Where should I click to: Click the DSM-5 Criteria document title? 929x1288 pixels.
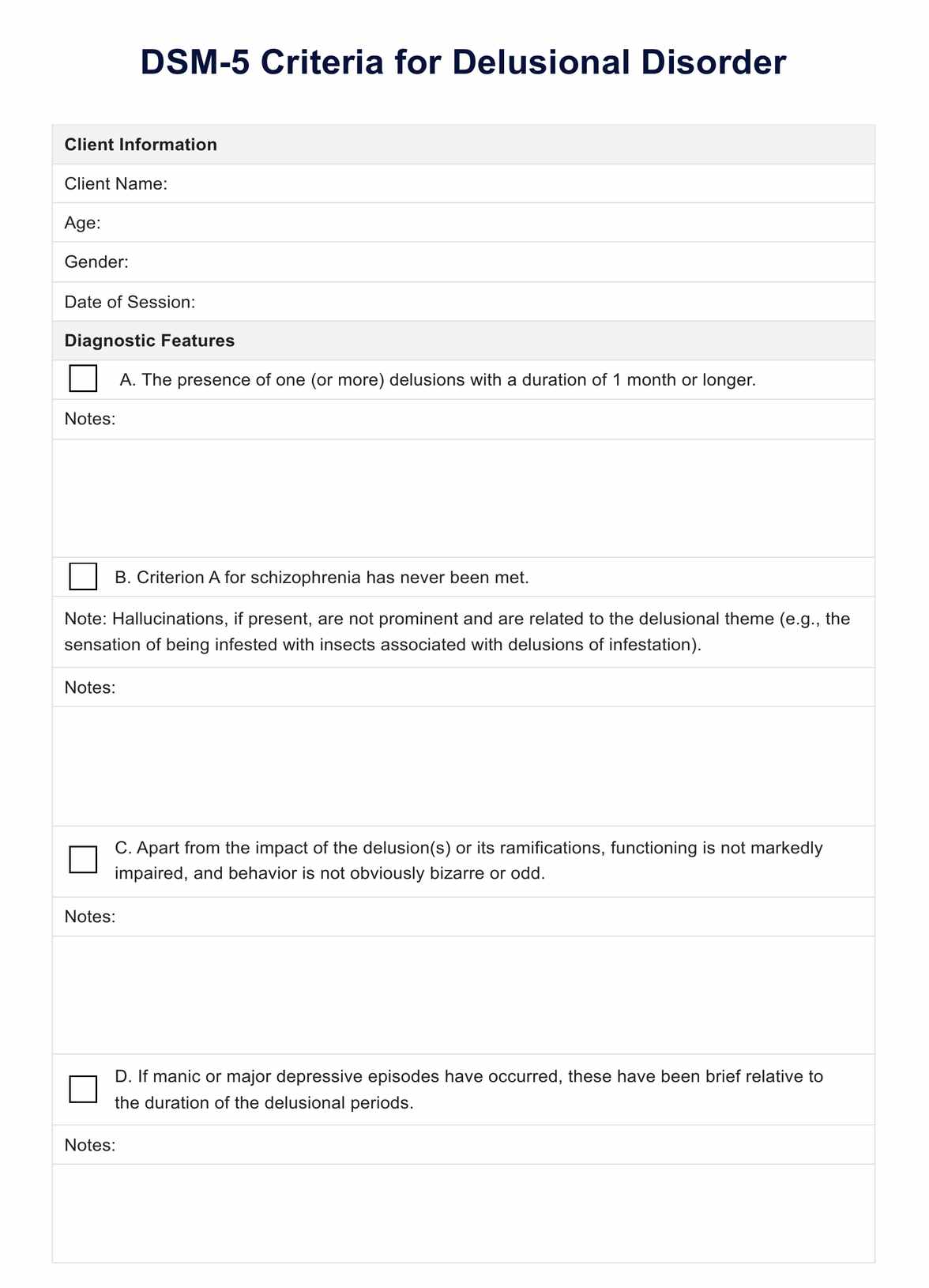pyautogui.click(x=464, y=62)
